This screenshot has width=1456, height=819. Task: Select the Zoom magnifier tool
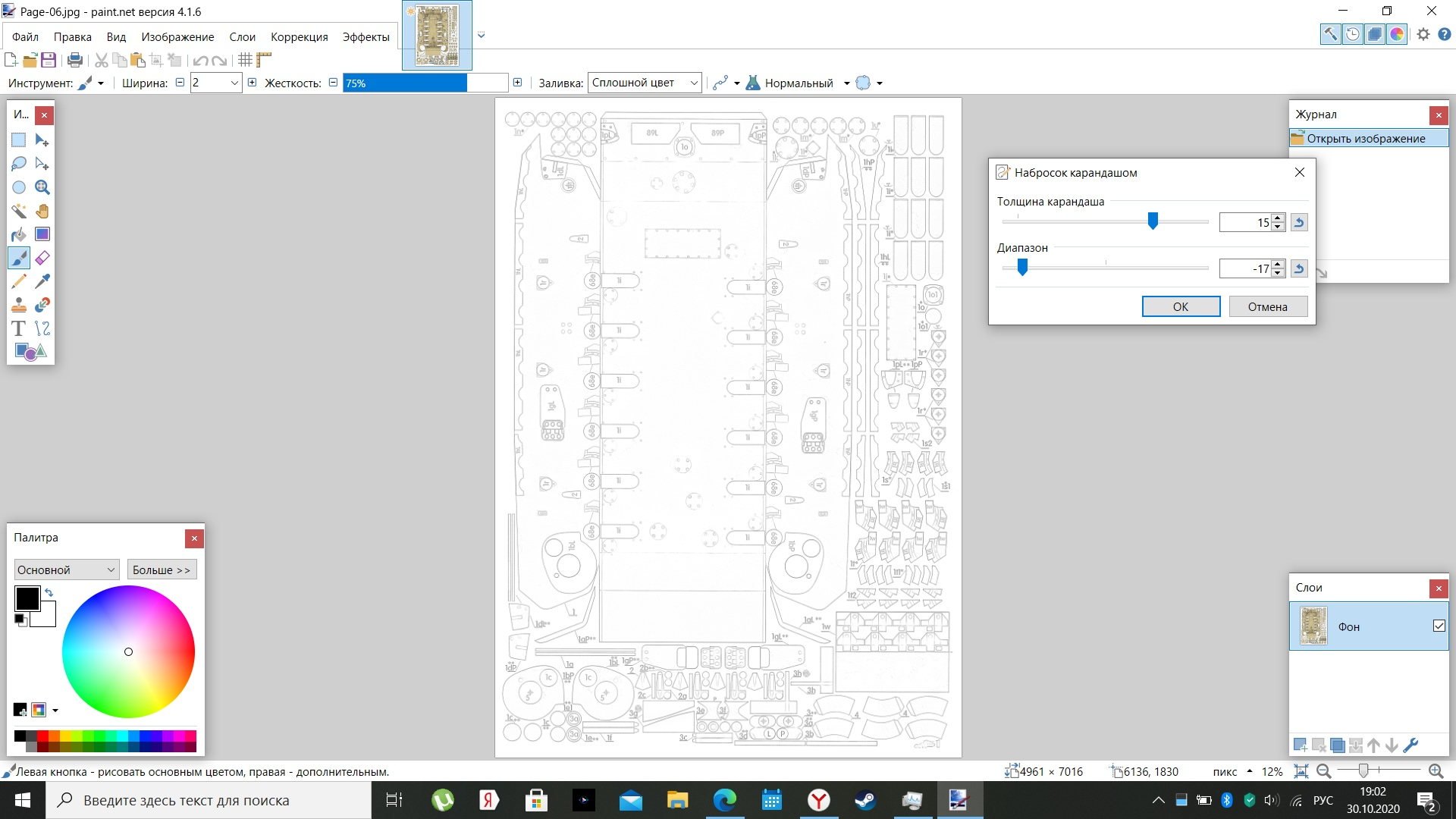pyautogui.click(x=42, y=187)
